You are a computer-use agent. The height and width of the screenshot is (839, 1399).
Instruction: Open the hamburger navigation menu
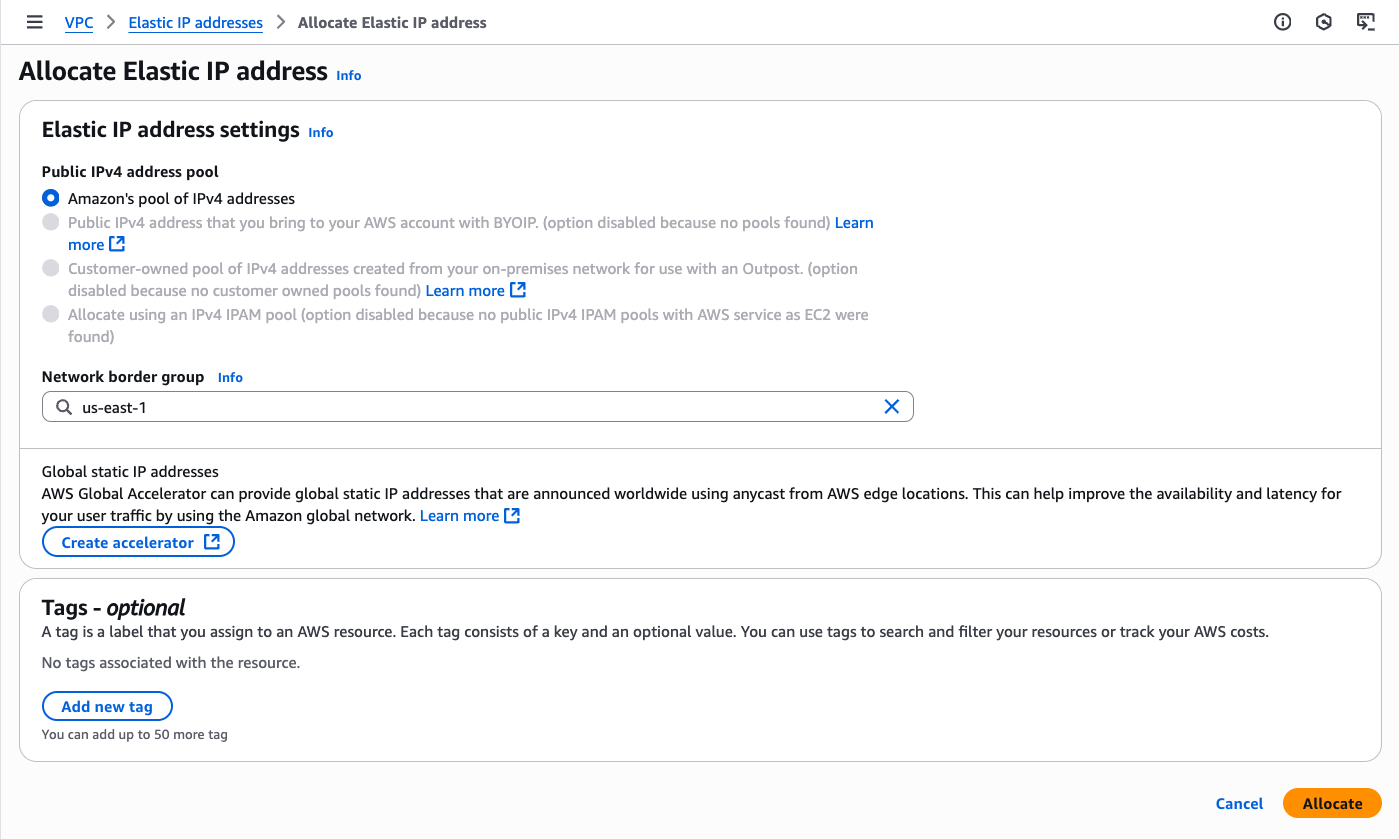coord(35,22)
